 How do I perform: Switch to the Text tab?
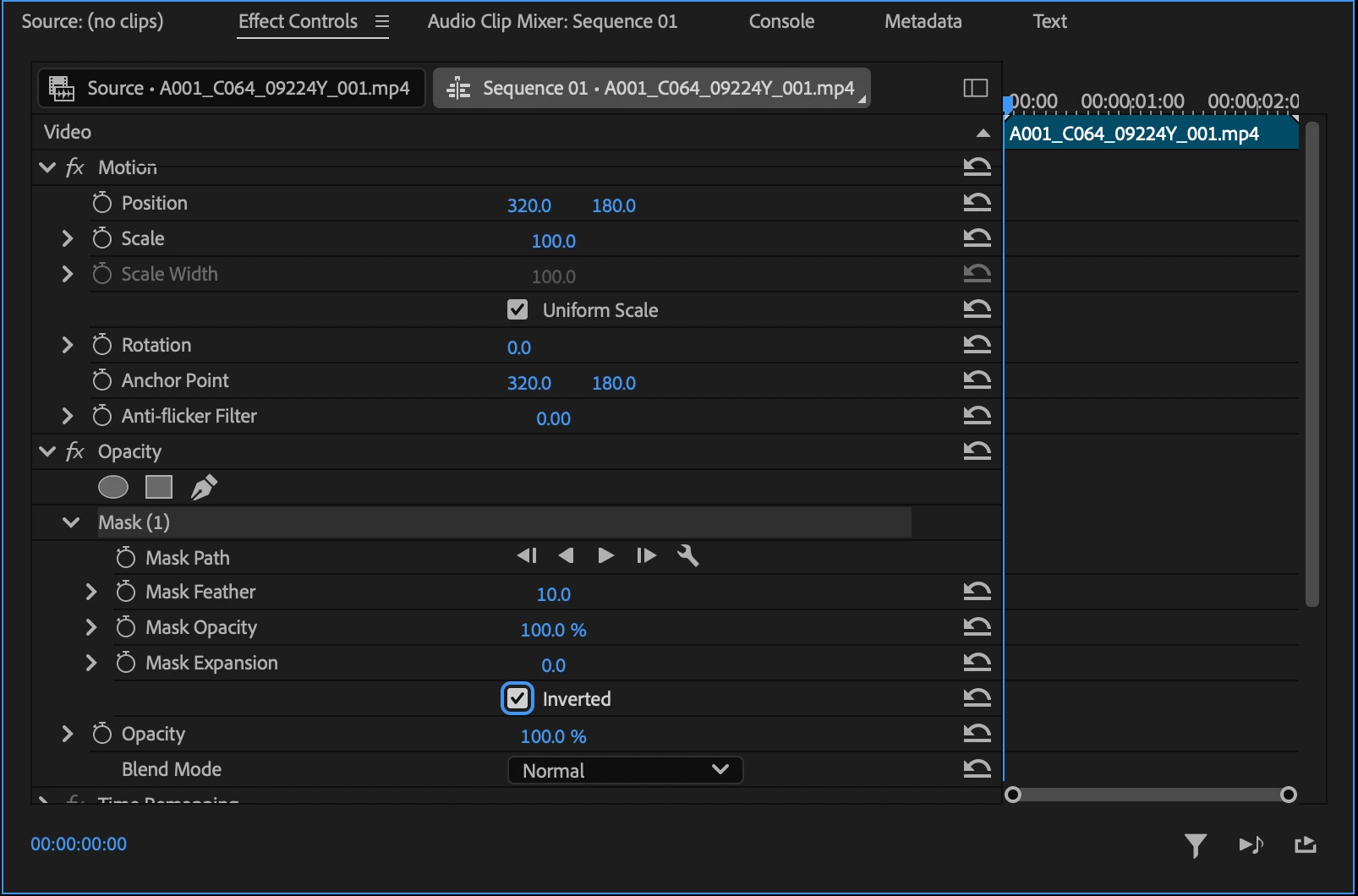click(1050, 21)
